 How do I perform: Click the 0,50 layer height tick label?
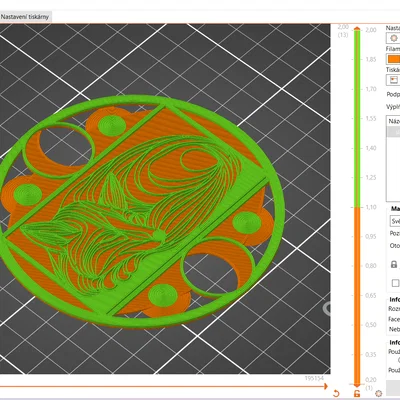pos(371,325)
